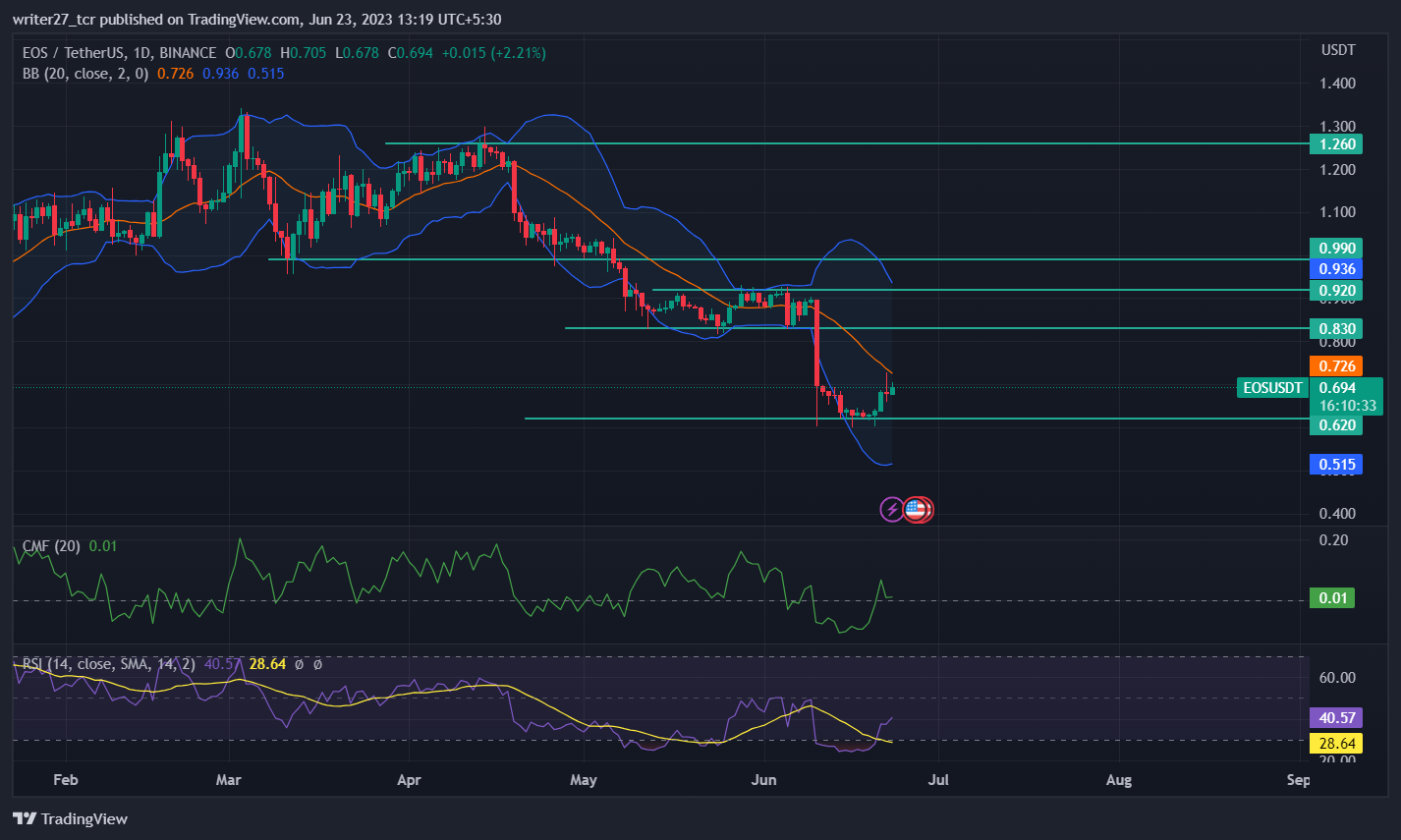Click the Apr label on time axis
1401x840 pixels.
point(409,780)
